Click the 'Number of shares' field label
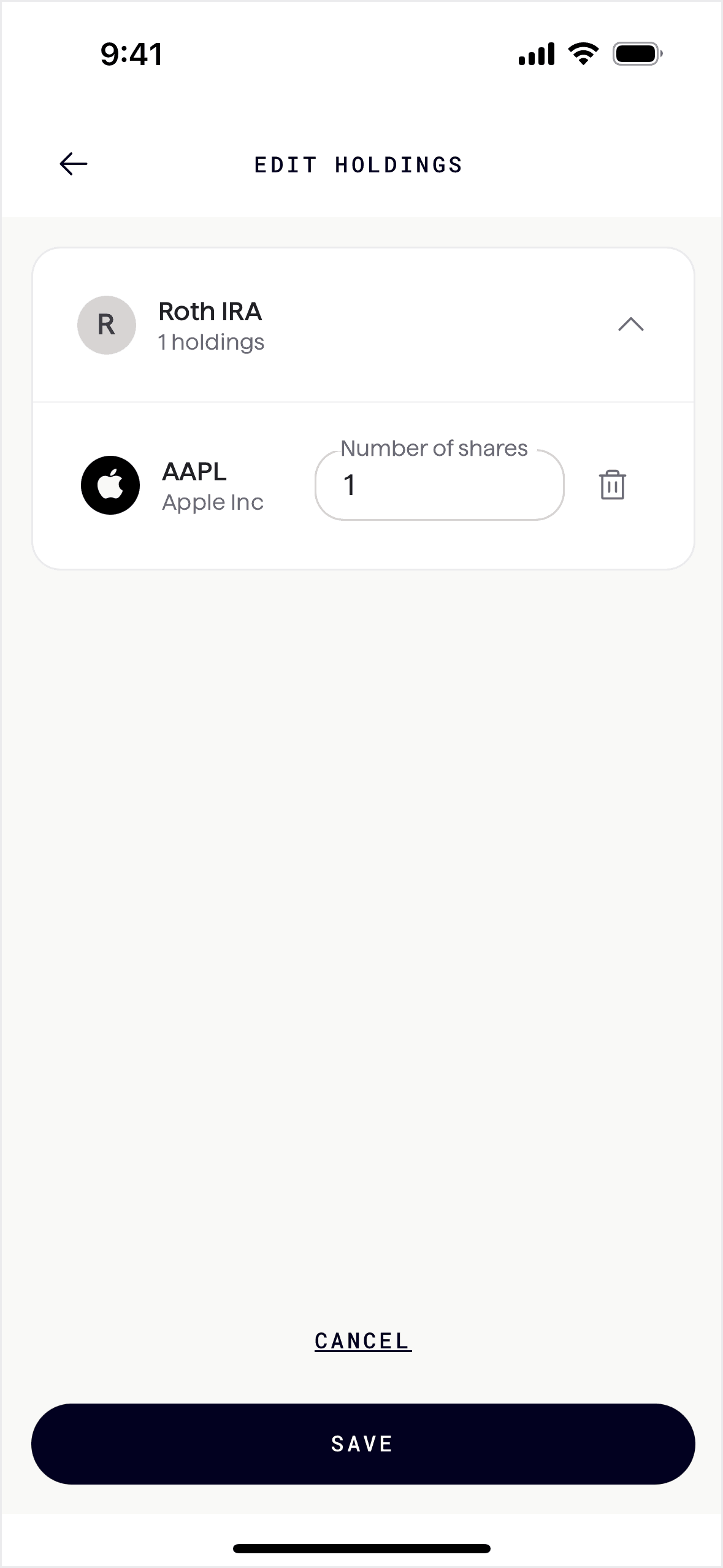The height and width of the screenshot is (1568, 723). [x=434, y=448]
